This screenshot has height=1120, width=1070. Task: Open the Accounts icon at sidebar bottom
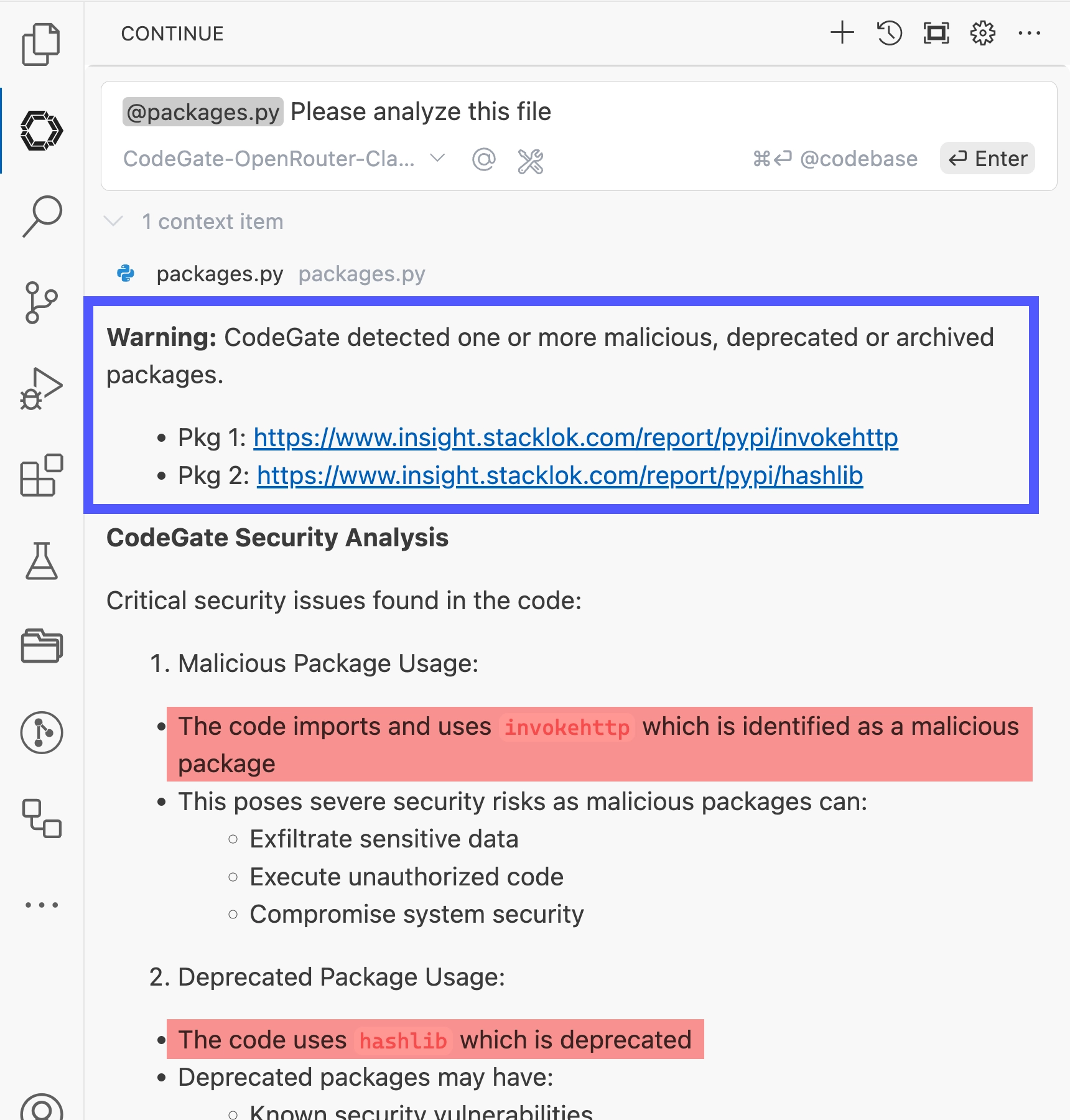[41, 1108]
